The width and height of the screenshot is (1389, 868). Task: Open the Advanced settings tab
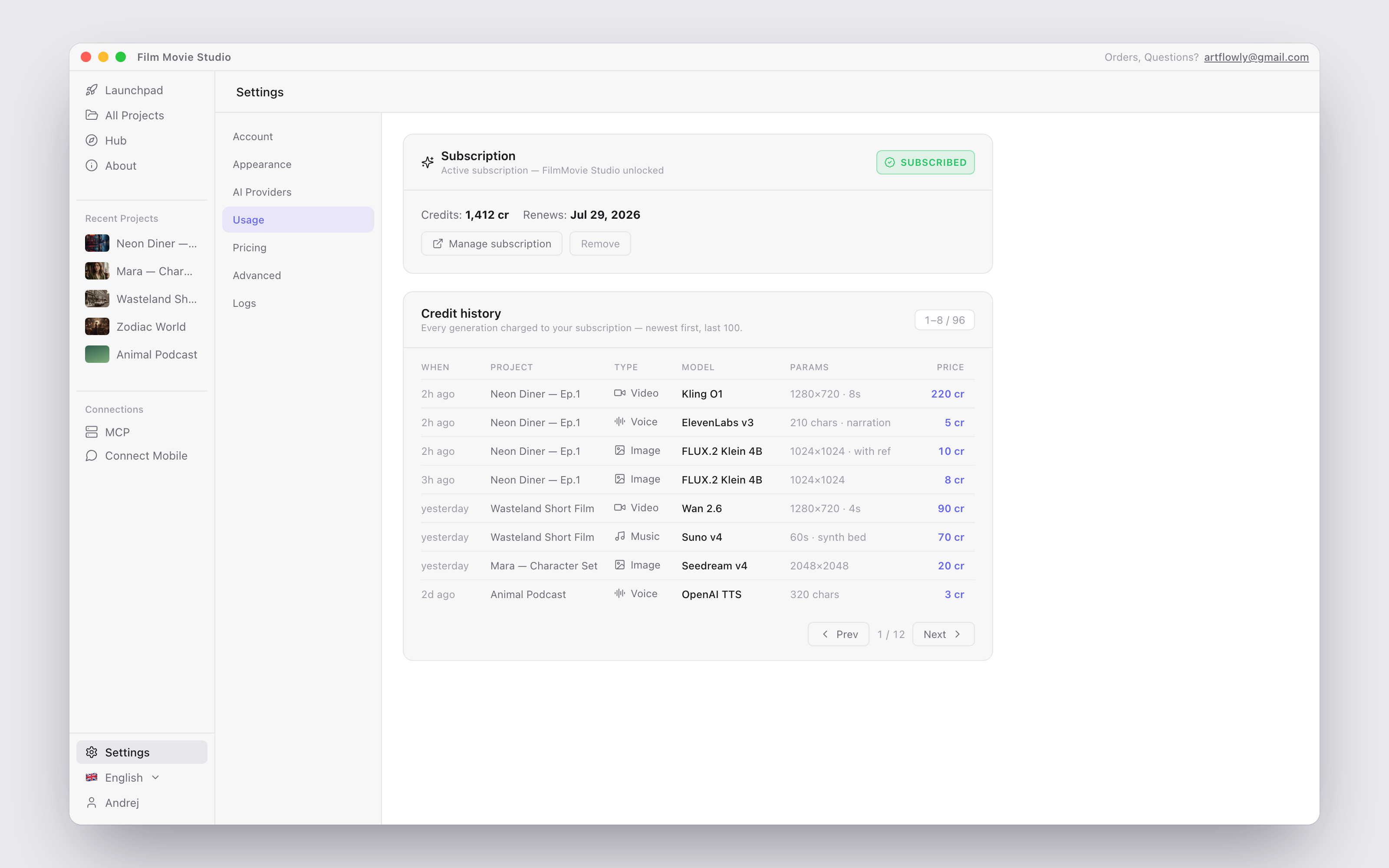[x=298, y=276]
